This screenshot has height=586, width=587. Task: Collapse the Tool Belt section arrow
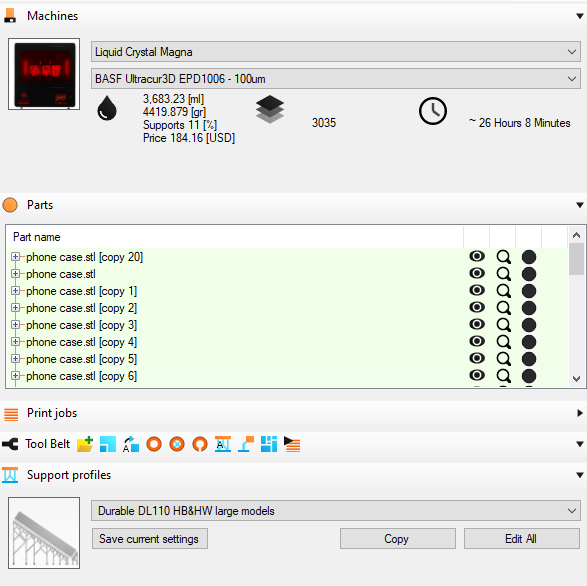[x=580, y=444]
